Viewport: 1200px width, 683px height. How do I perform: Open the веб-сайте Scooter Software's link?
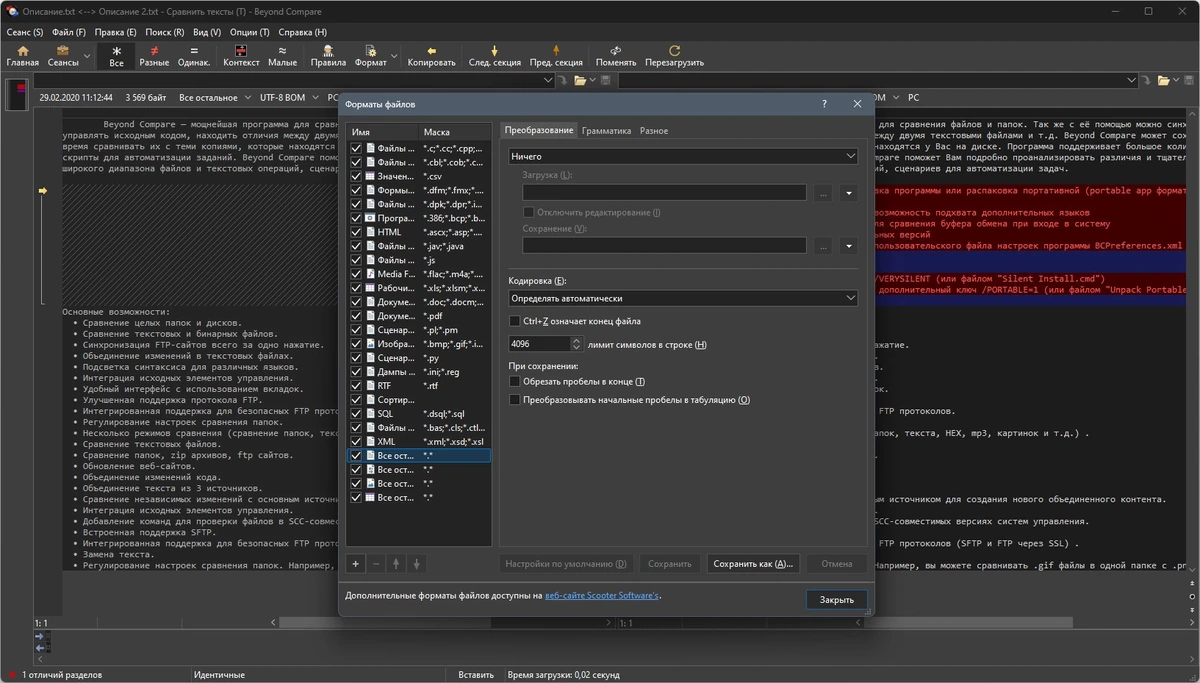[x=602, y=596]
